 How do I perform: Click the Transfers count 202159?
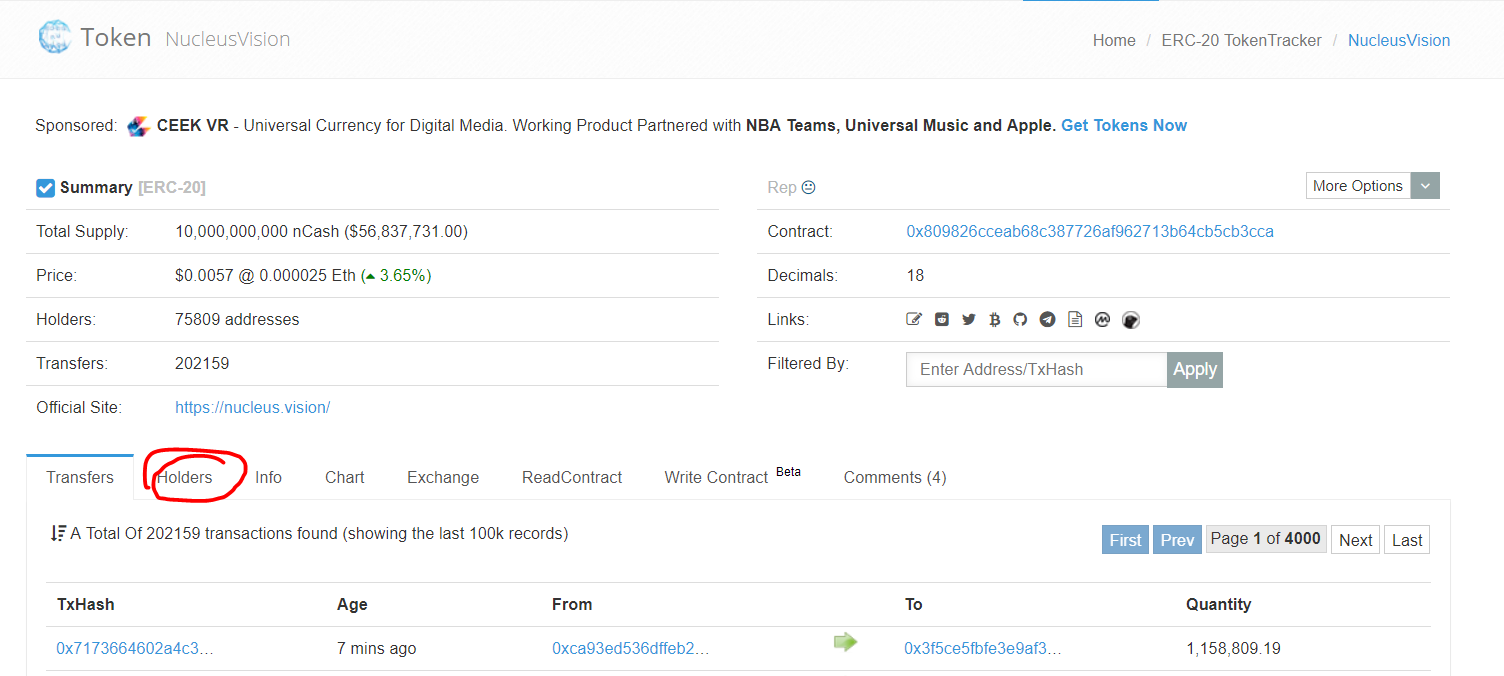[202, 363]
